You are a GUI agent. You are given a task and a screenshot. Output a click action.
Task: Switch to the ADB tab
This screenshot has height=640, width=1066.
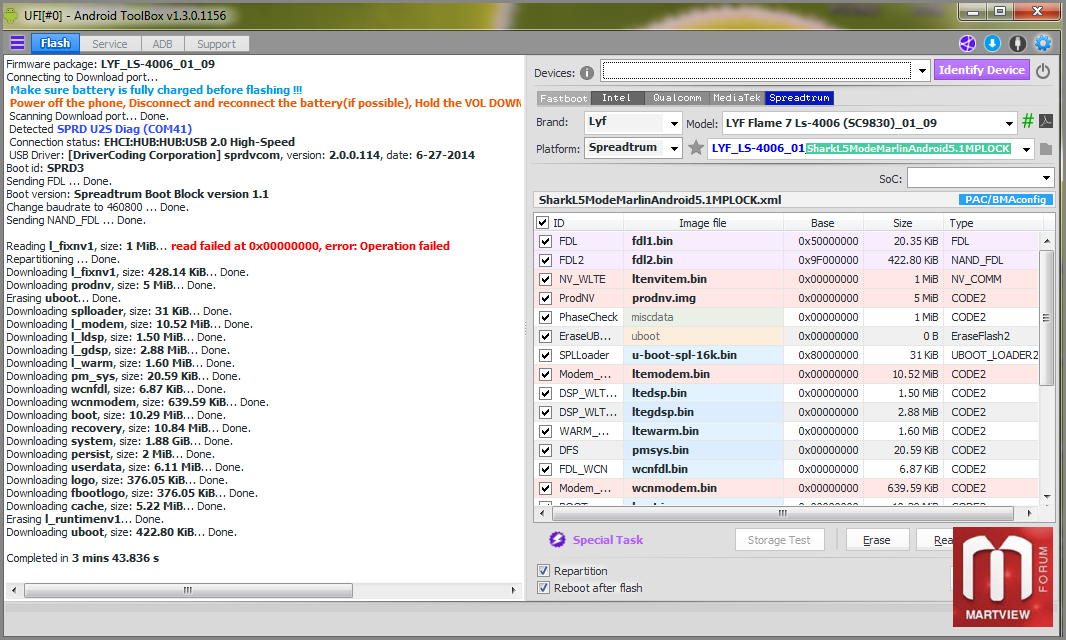[x=162, y=44]
